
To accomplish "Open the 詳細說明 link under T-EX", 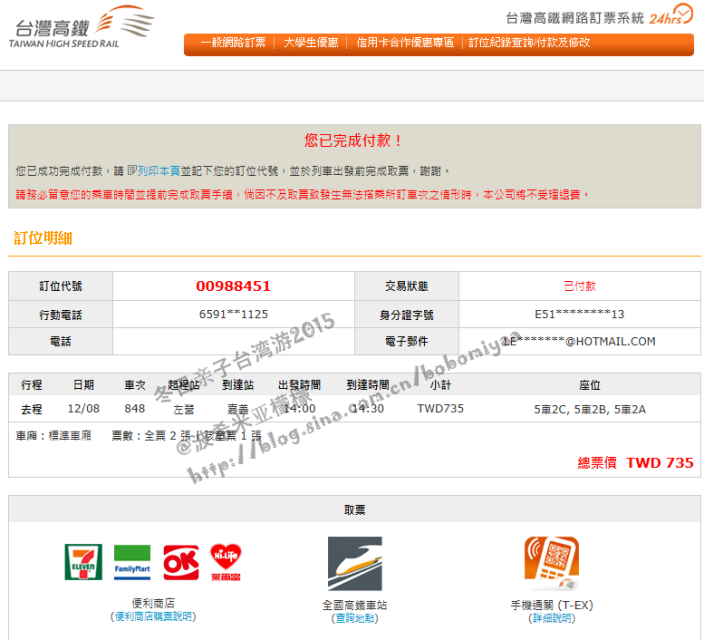I will [x=552, y=618].
